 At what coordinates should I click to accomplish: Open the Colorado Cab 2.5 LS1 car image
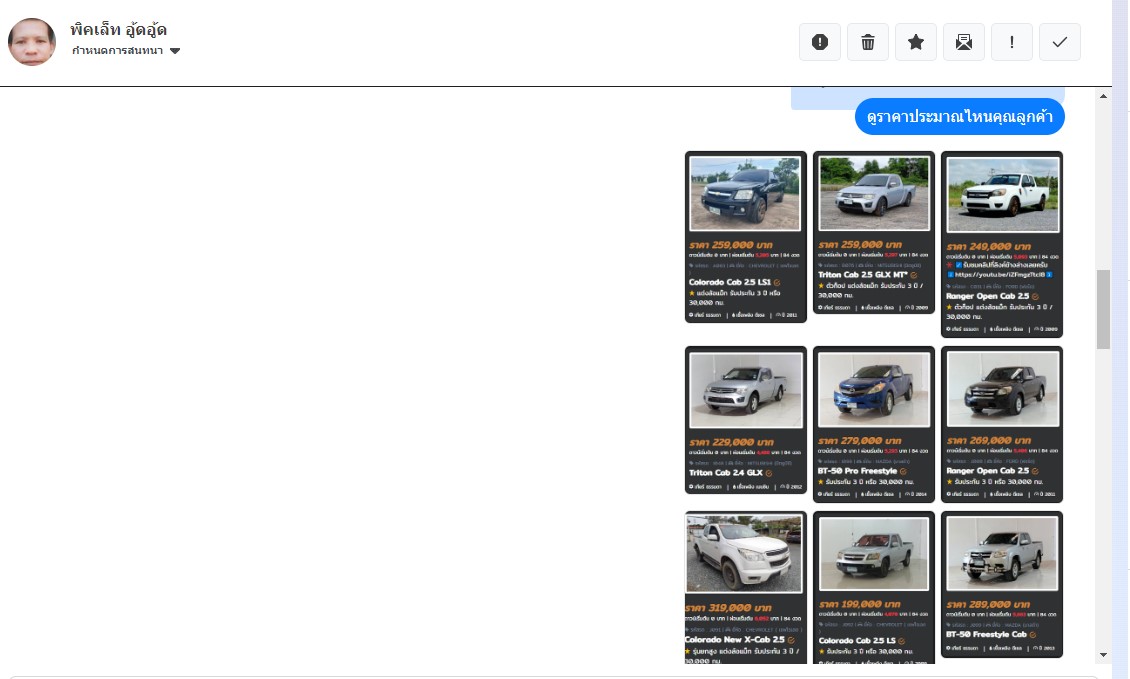point(745,237)
